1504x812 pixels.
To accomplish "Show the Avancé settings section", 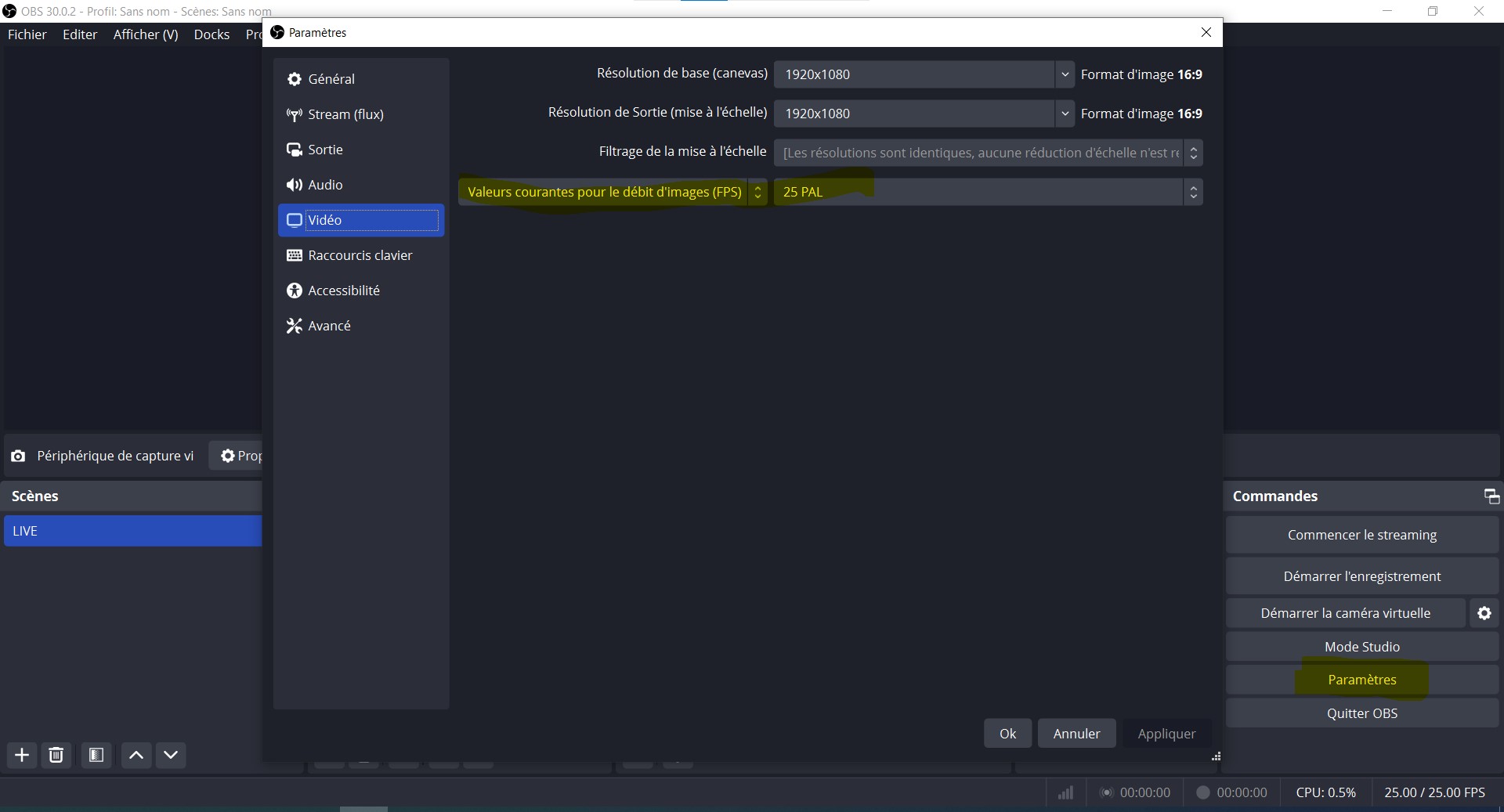I will 361,326.
